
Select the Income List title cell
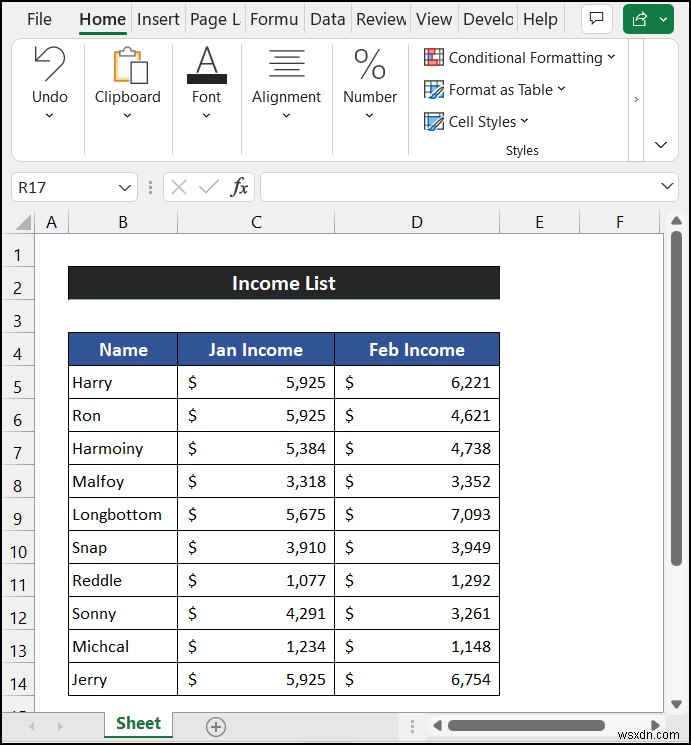[283, 284]
